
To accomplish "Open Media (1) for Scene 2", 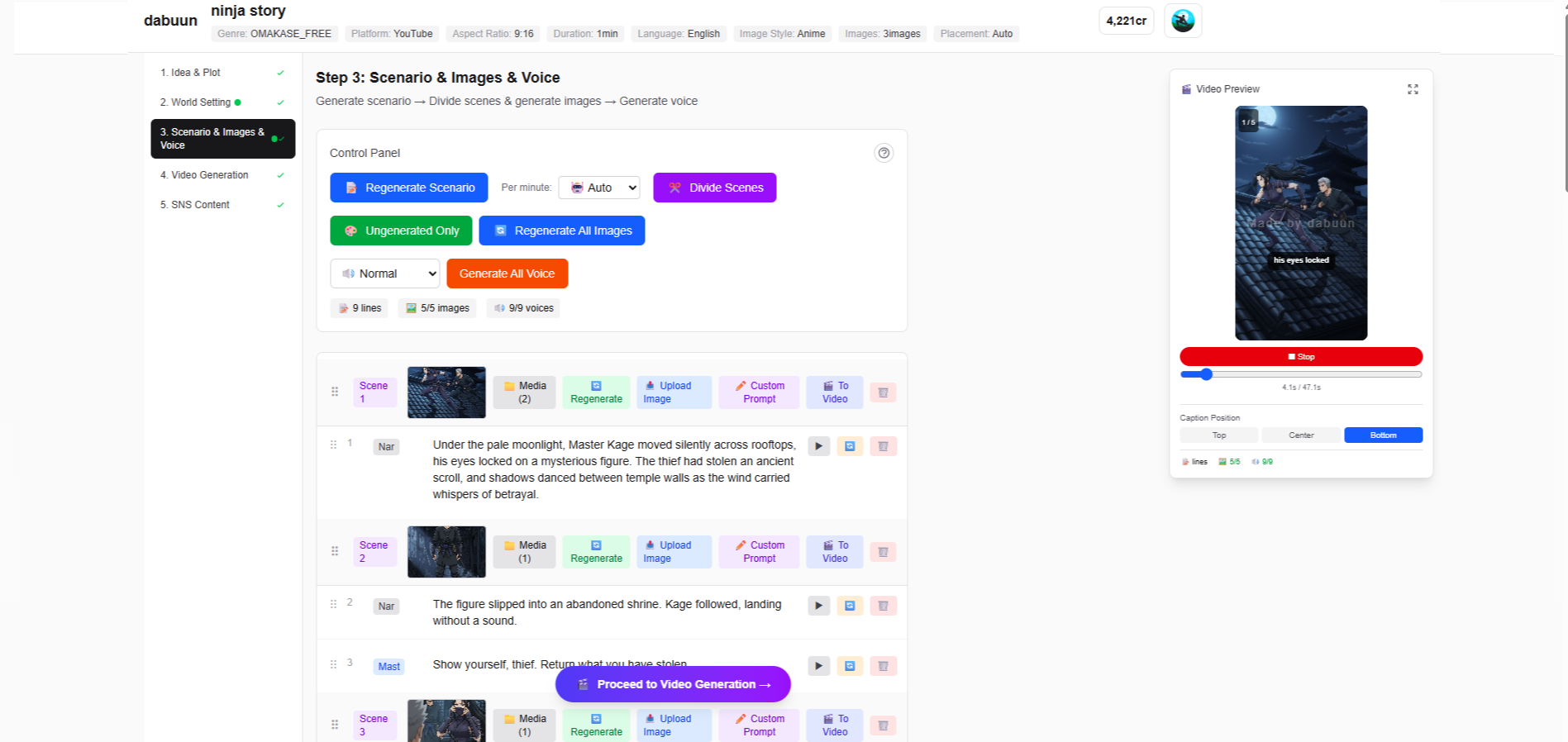I will click(x=524, y=552).
